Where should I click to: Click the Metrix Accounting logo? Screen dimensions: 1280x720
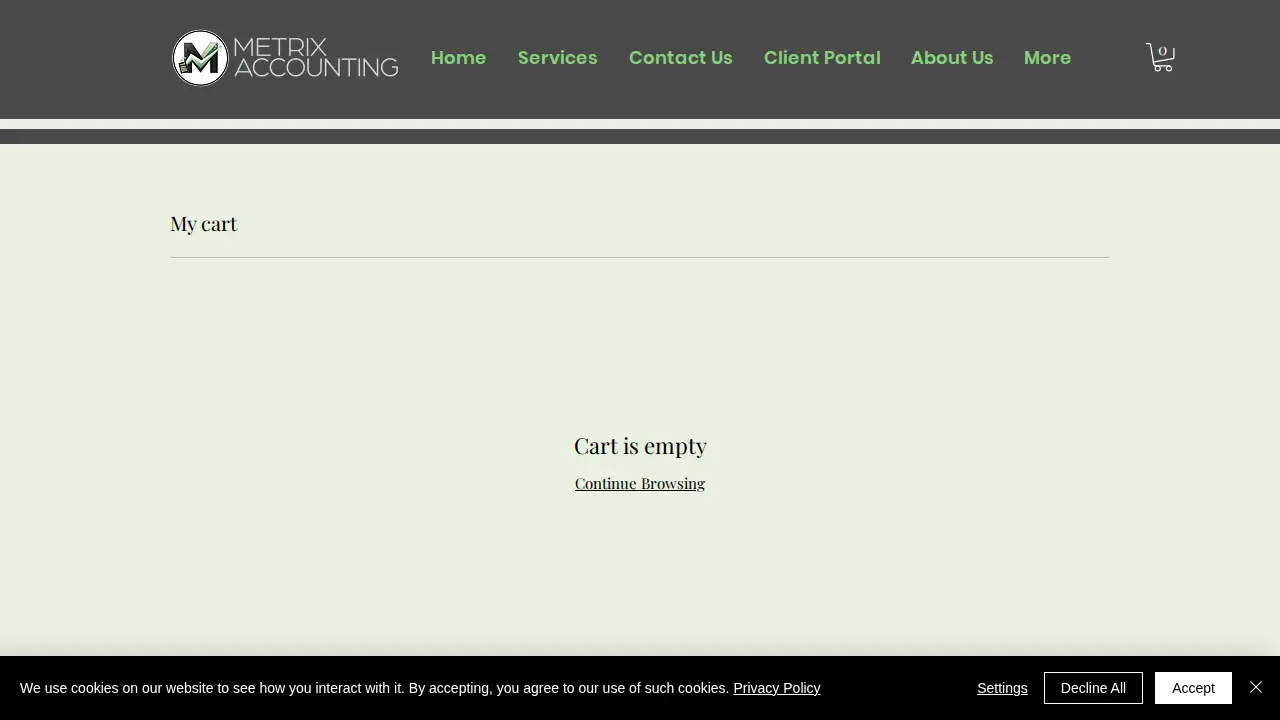coord(285,58)
